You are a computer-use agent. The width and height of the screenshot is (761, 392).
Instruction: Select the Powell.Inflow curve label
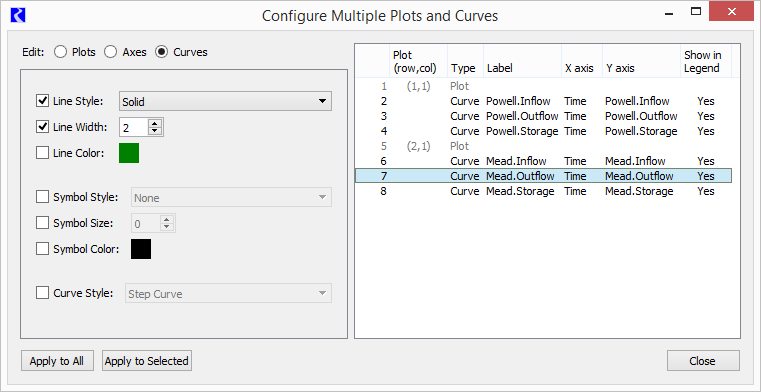(x=518, y=101)
